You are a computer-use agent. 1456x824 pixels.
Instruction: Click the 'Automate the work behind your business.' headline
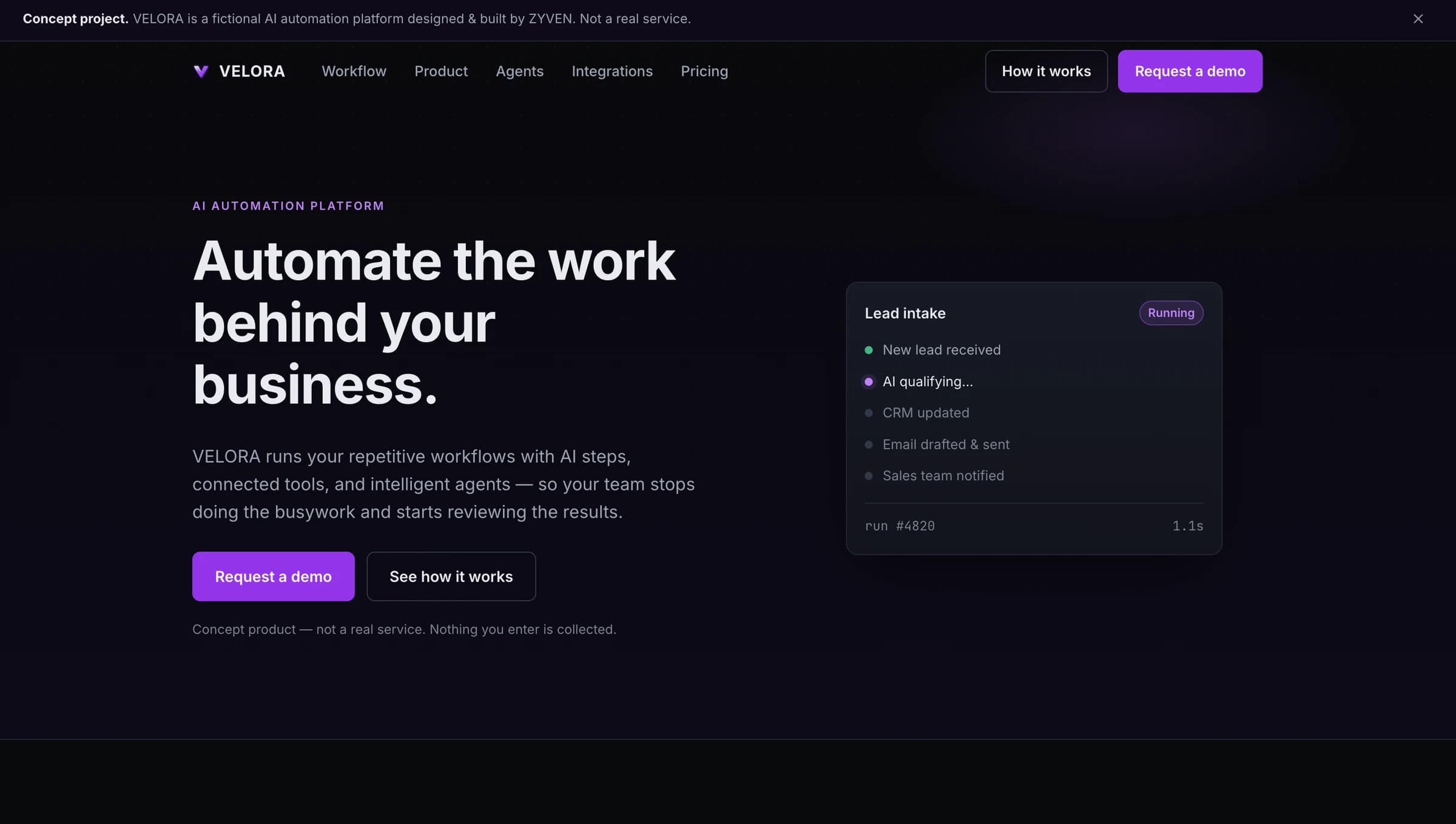tap(434, 322)
